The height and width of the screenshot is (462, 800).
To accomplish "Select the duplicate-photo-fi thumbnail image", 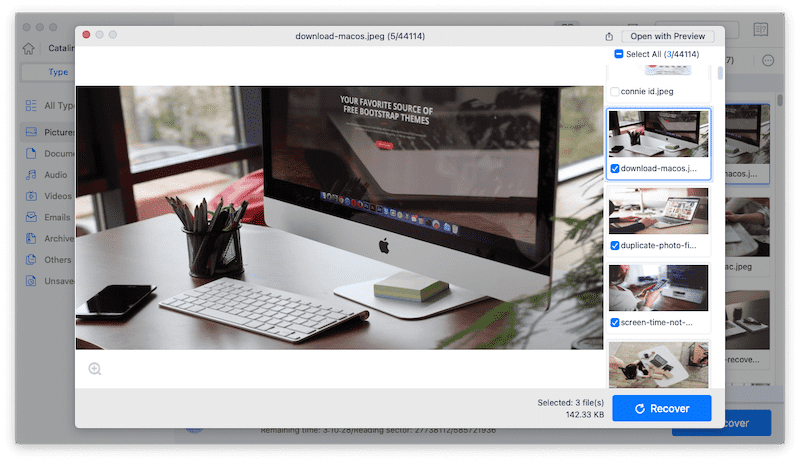I will pyautogui.click(x=658, y=211).
